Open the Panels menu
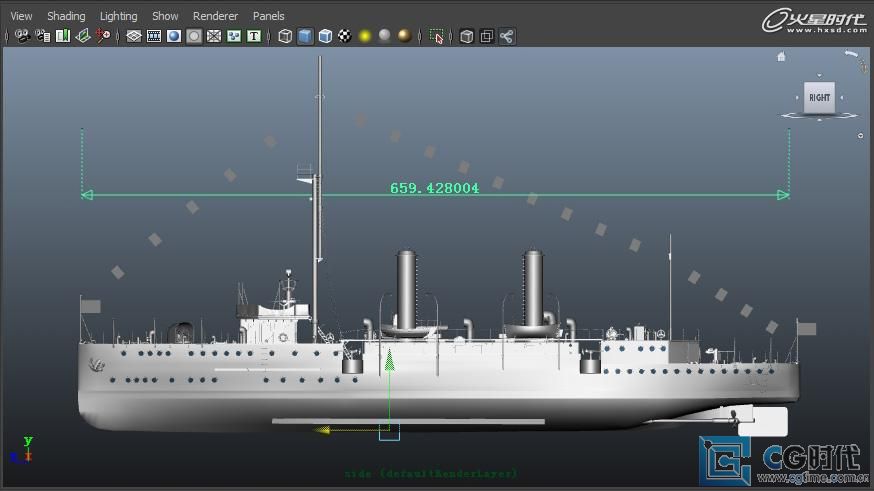The height and width of the screenshot is (491, 874). (268, 16)
